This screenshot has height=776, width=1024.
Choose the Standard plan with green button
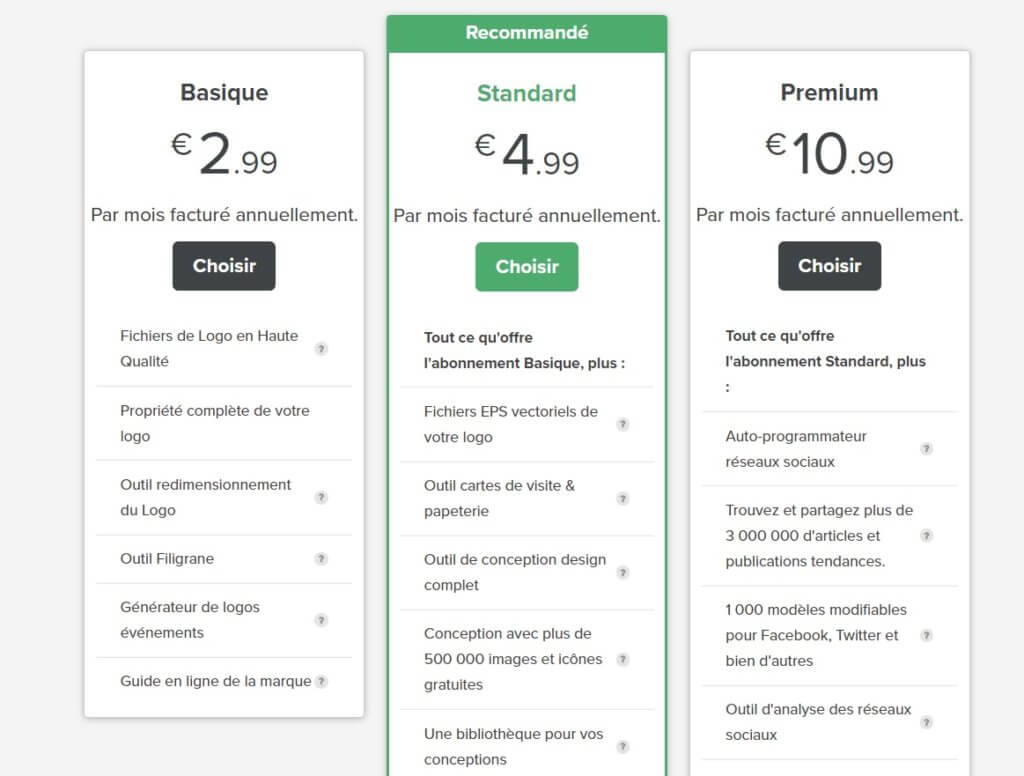tap(526, 267)
